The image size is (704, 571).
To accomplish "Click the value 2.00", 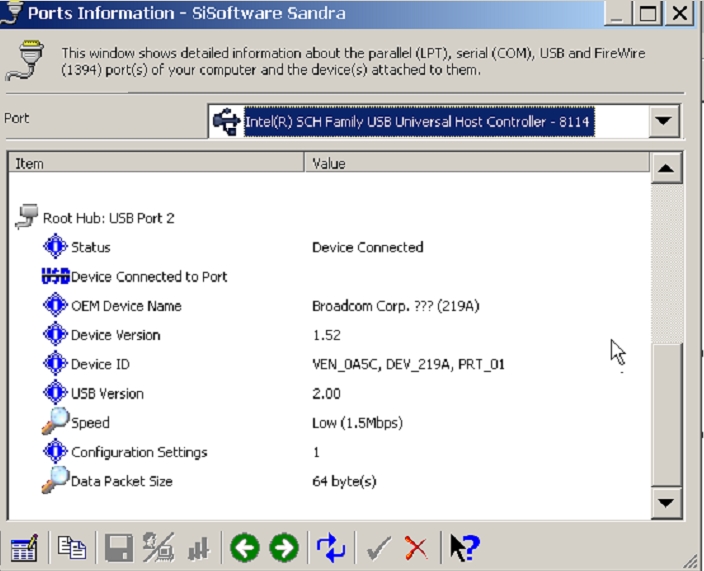I will coord(326,394).
